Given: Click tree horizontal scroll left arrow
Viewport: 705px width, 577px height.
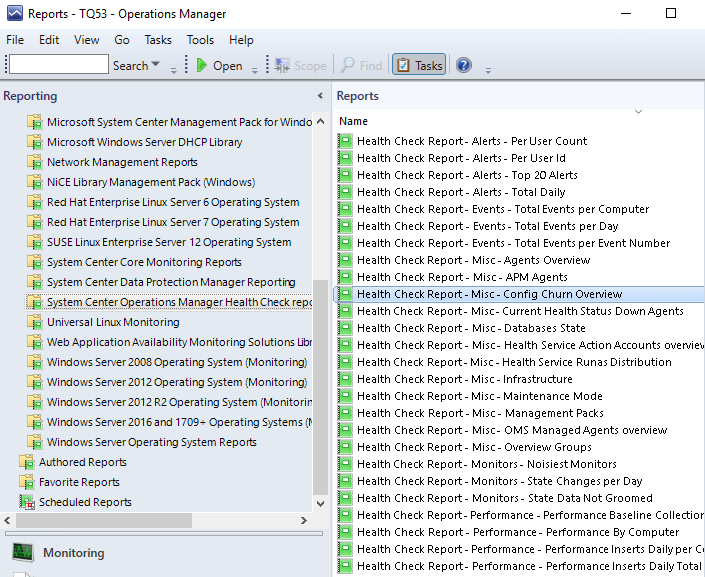Looking at the screenshot, I should [x=7, y=520].
